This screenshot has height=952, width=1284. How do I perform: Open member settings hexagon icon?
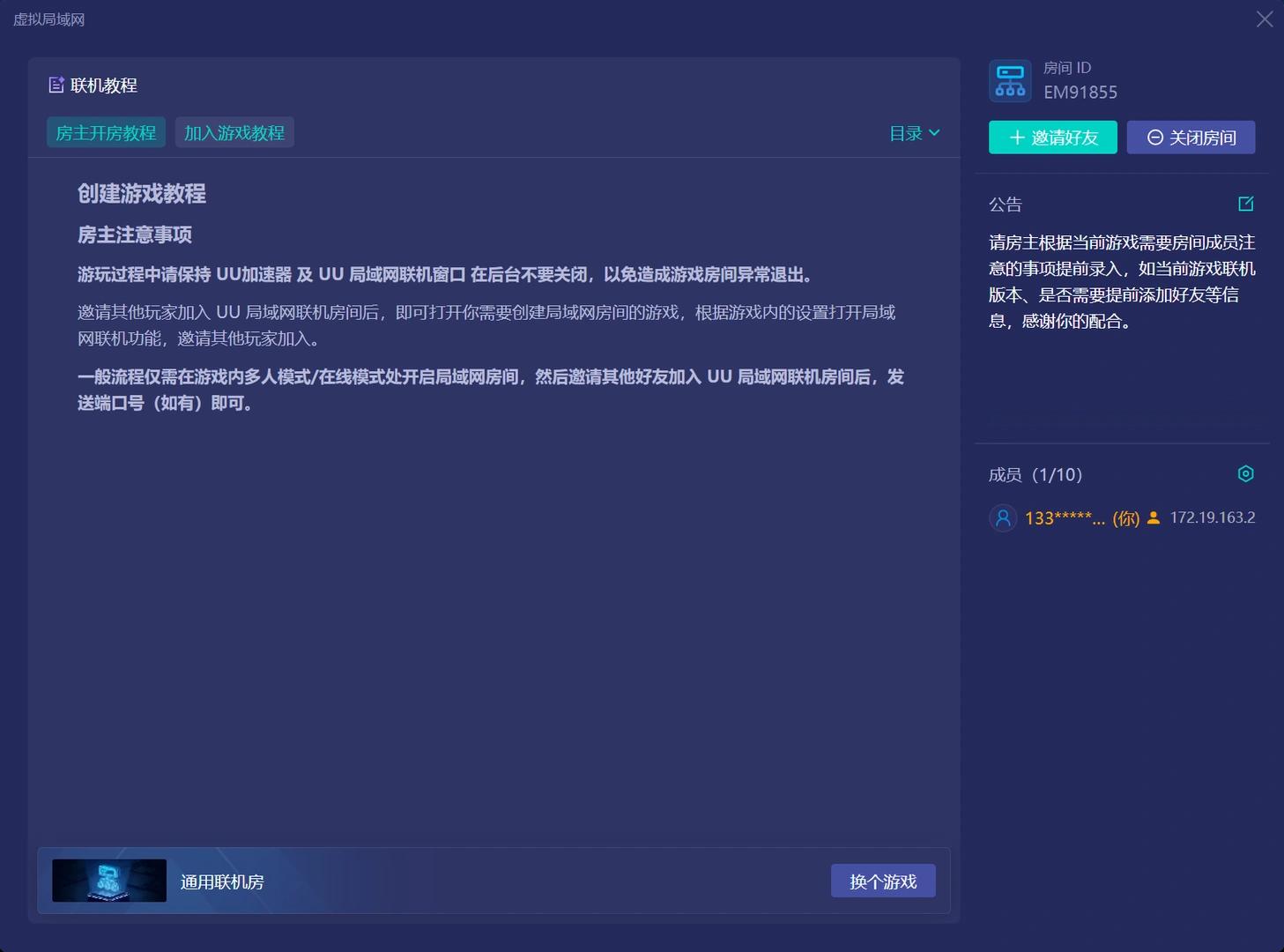tap(1245, 474)
